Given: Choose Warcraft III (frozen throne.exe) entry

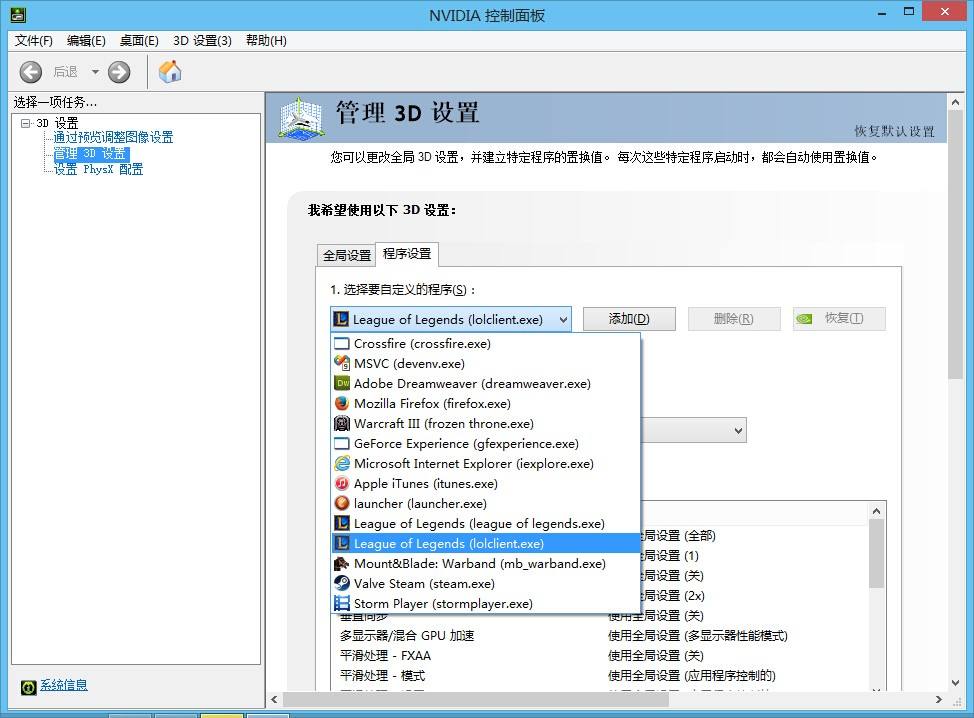Looking at the screenshot, I should point(486,424).
